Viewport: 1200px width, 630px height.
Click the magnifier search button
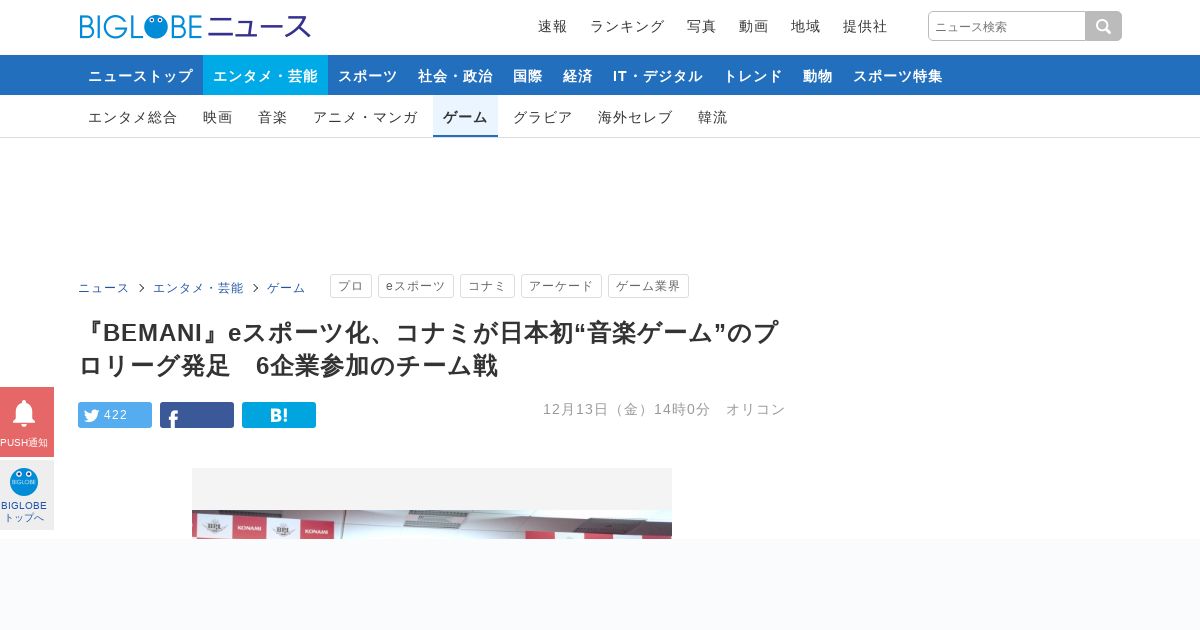click(1104, 26)
